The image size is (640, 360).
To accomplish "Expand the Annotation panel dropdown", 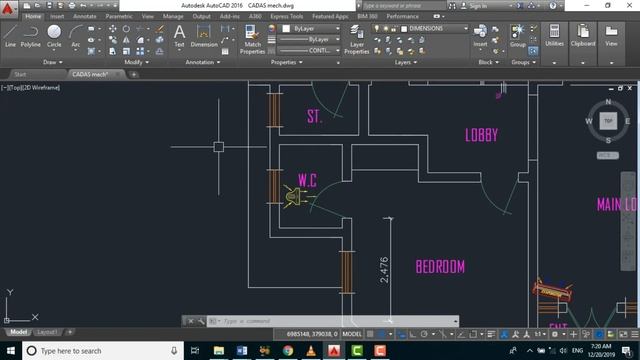I will pyautogui.click(x=202, y=62).
